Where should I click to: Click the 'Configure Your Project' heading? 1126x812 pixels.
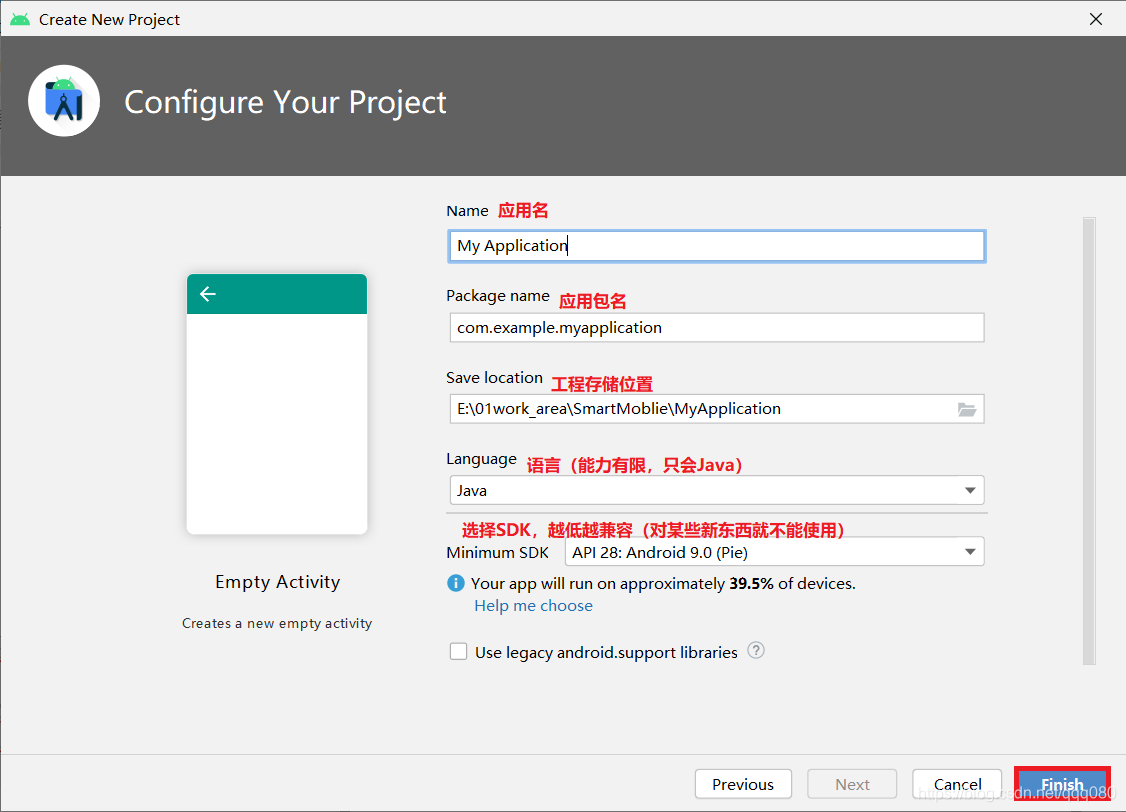(285, 102)
